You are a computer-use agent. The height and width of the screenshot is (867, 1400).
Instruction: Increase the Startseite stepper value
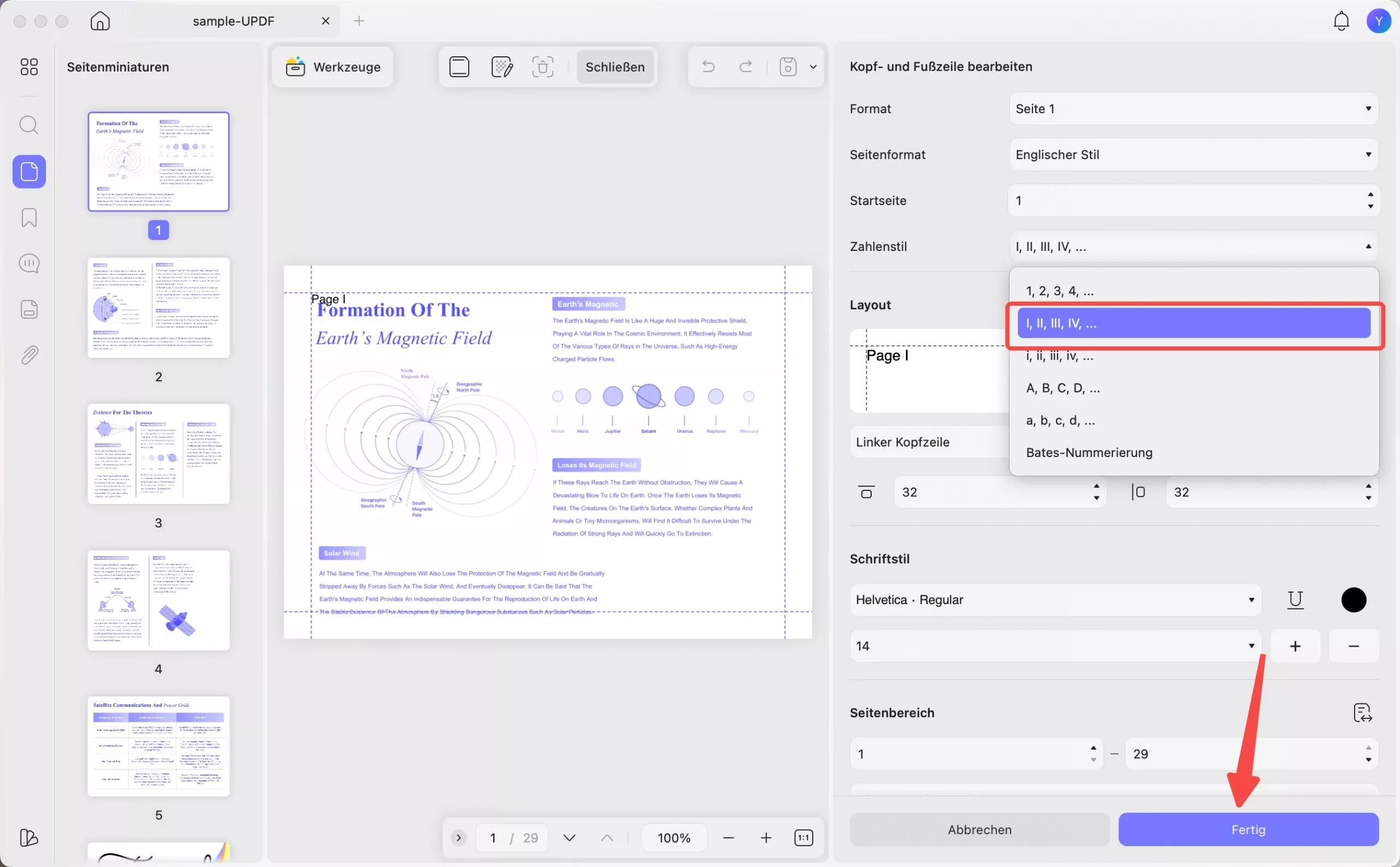1370,195
